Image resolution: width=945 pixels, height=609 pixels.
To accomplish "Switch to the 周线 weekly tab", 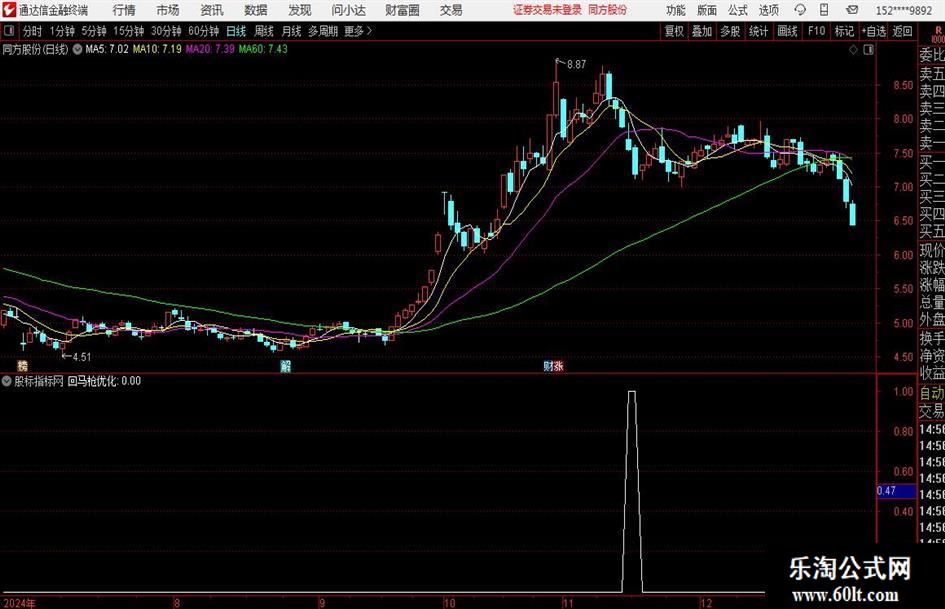I will 263,31.
